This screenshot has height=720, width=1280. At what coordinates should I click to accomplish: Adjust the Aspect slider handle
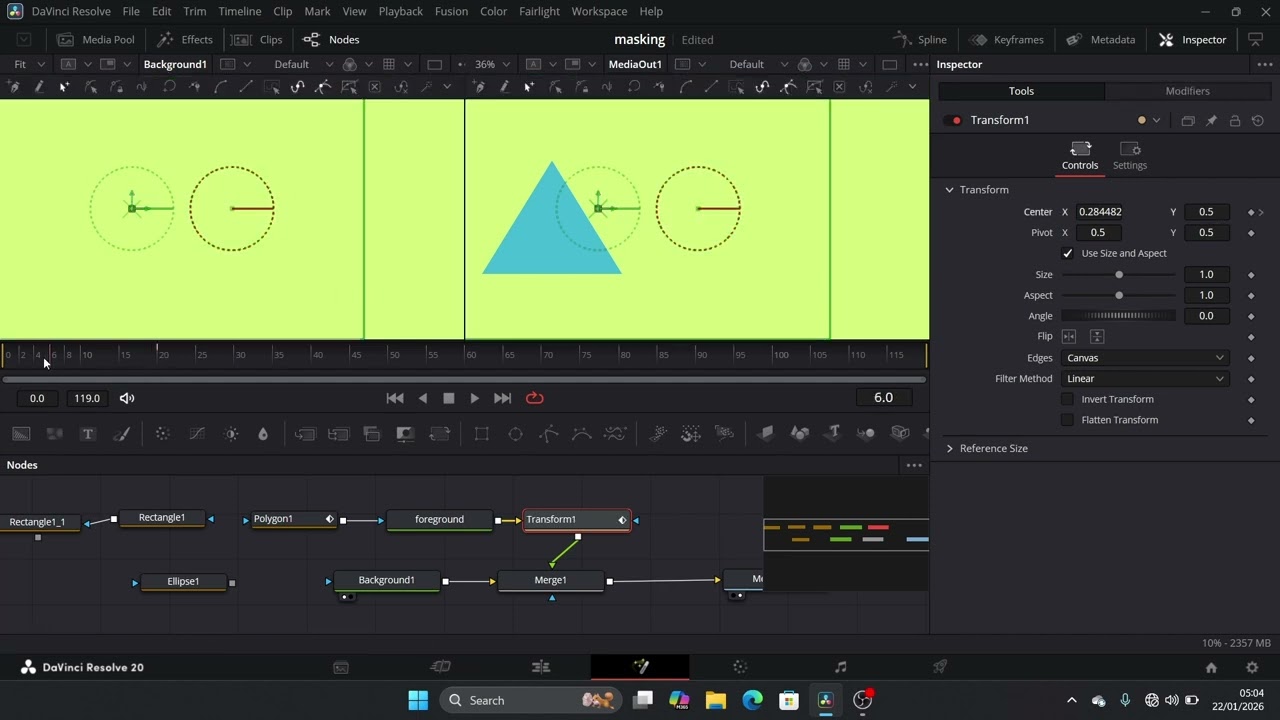1119,296
